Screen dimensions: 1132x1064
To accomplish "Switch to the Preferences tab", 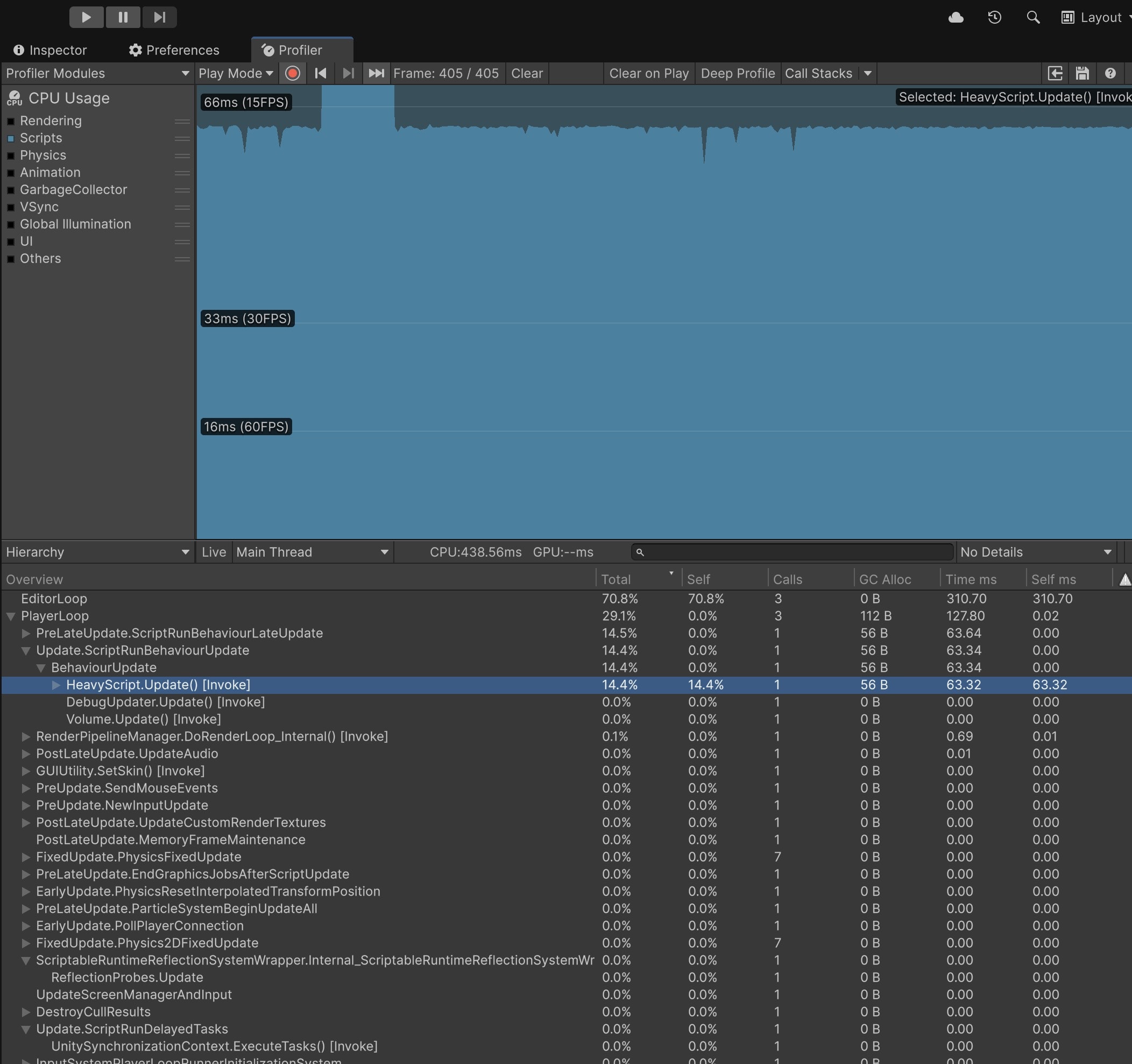I will 174,50.
